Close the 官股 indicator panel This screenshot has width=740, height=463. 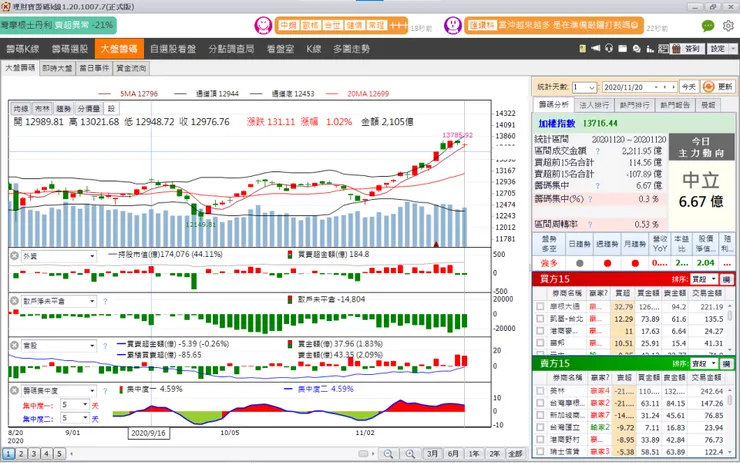click(15, 345)
